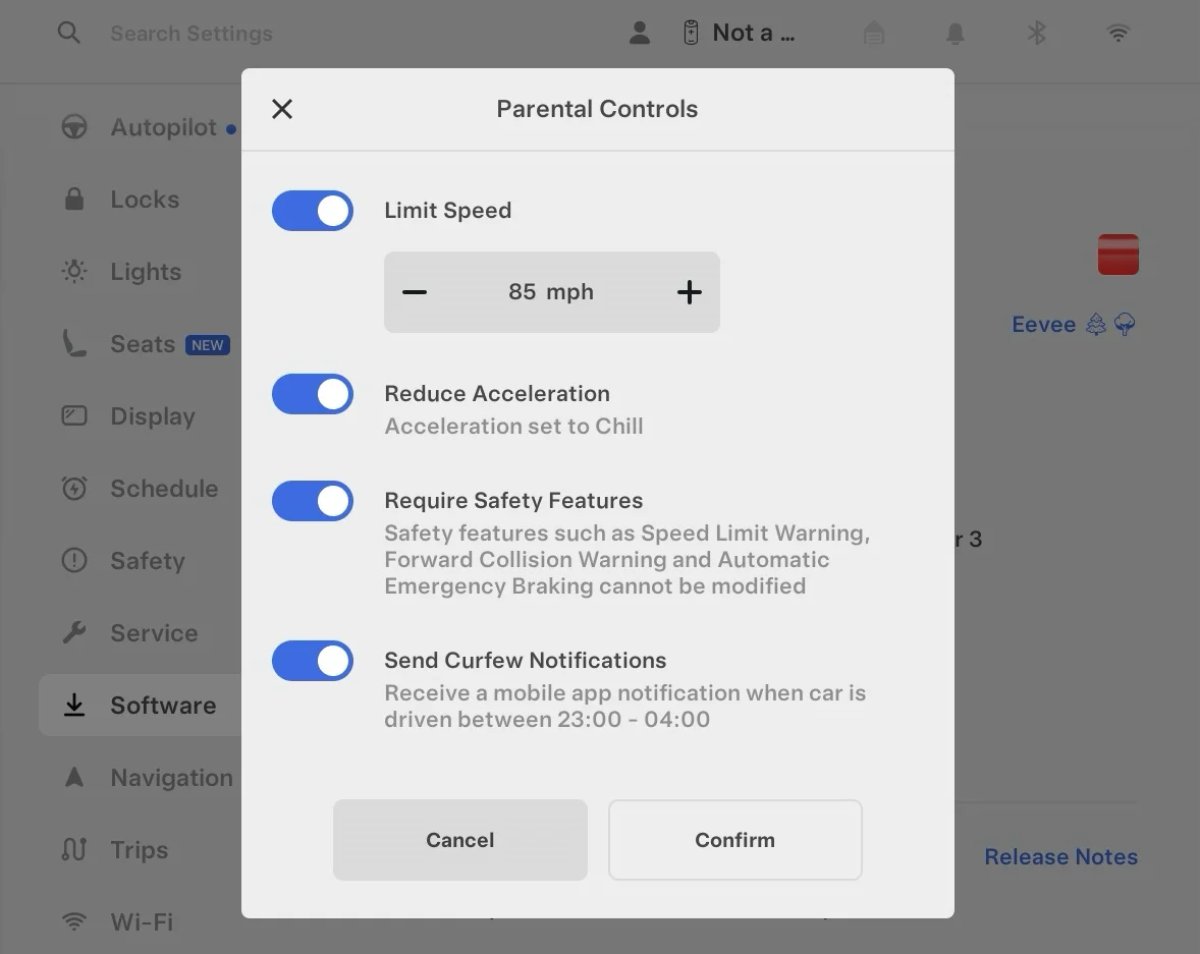Turn off Reduce Acceleration toggle
This screenshot has height=954, width=1200.
[313, 394]
